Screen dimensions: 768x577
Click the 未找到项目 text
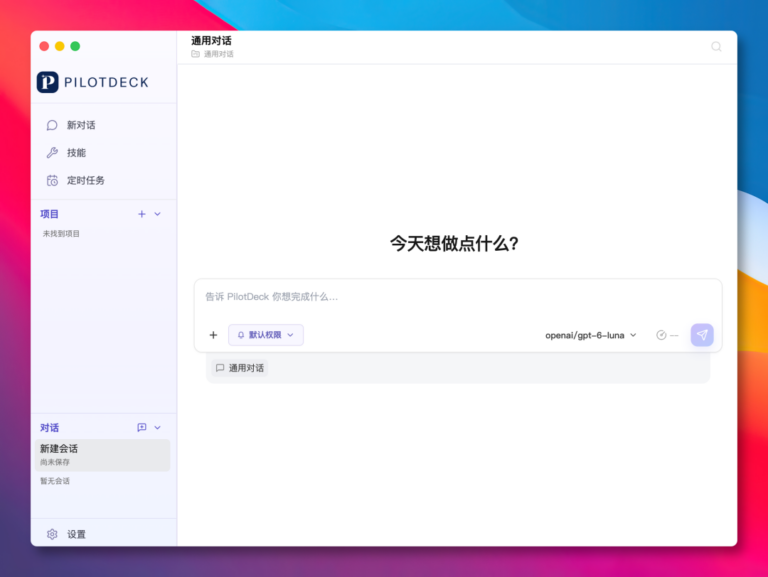[61, 234]
